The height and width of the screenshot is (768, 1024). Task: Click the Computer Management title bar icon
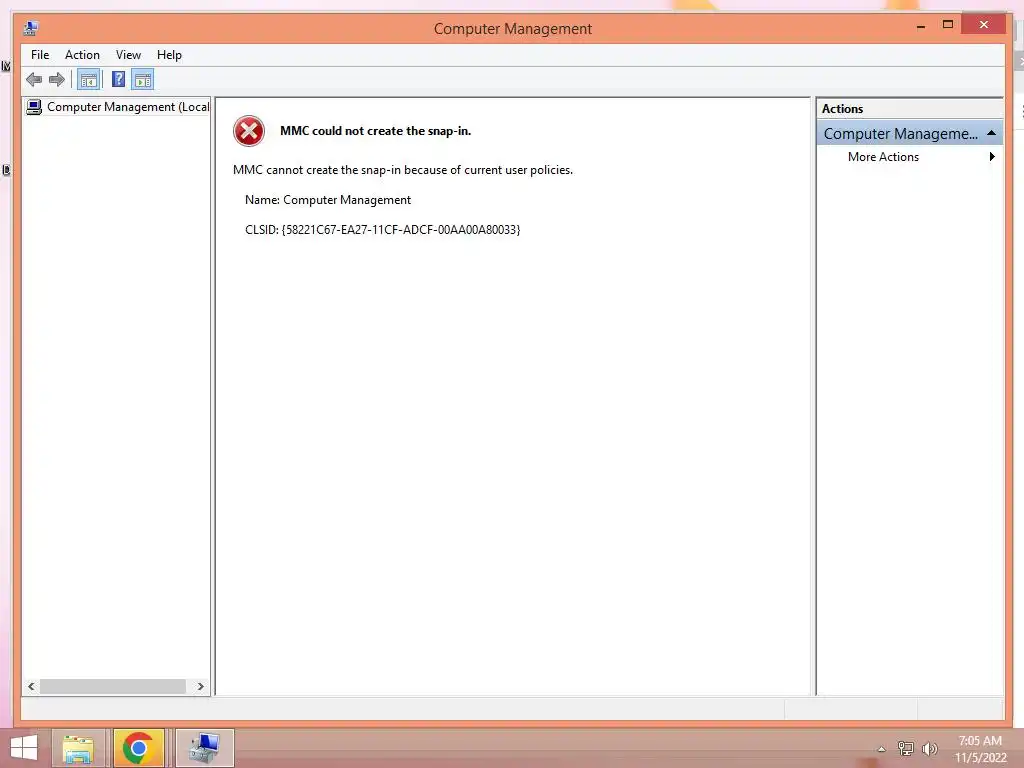click(x=31, y=28)
